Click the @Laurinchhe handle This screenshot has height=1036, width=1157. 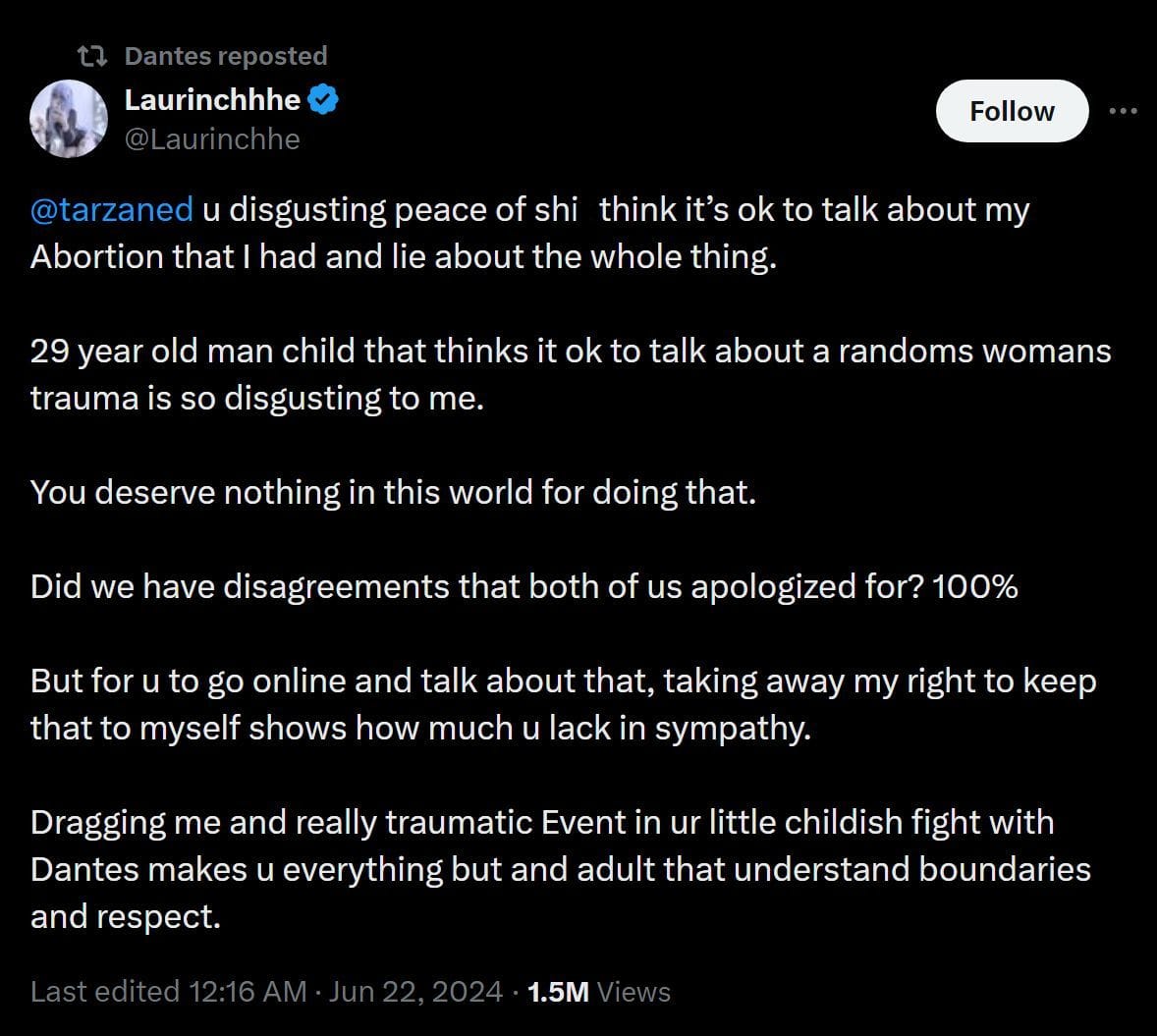click(210, 138)
